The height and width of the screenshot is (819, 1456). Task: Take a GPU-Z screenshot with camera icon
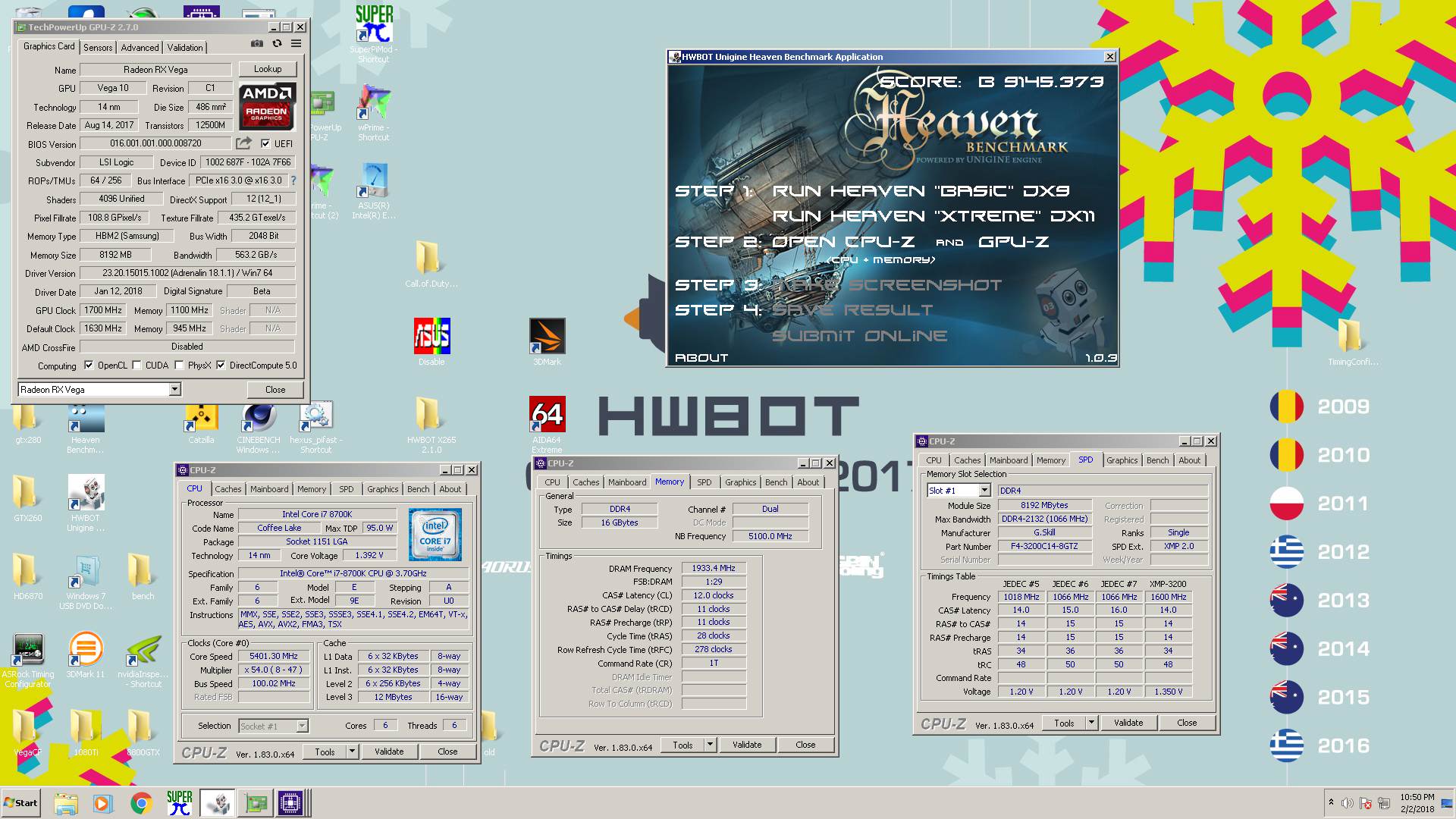click(257, 44)
